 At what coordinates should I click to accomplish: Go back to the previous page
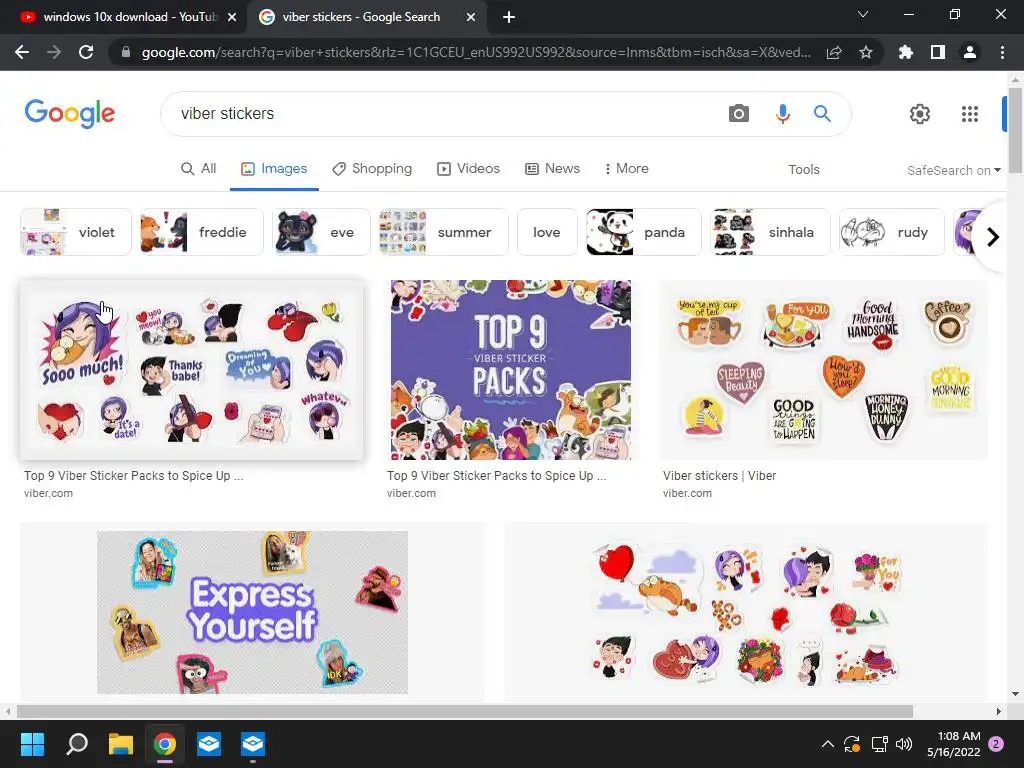22,52
